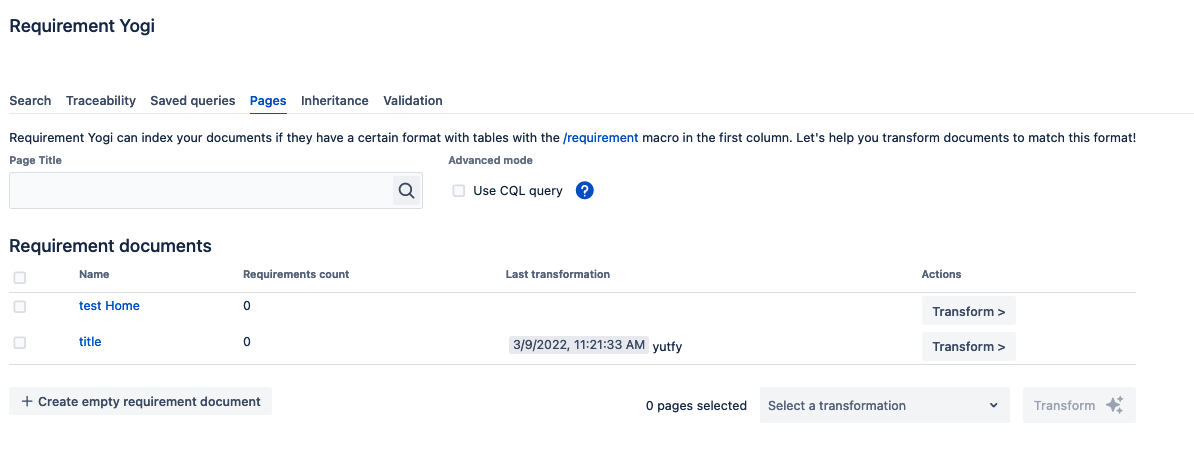The image size is (1194, 451).
Task: Open the test Home document link
Action: tap(109, 306)
